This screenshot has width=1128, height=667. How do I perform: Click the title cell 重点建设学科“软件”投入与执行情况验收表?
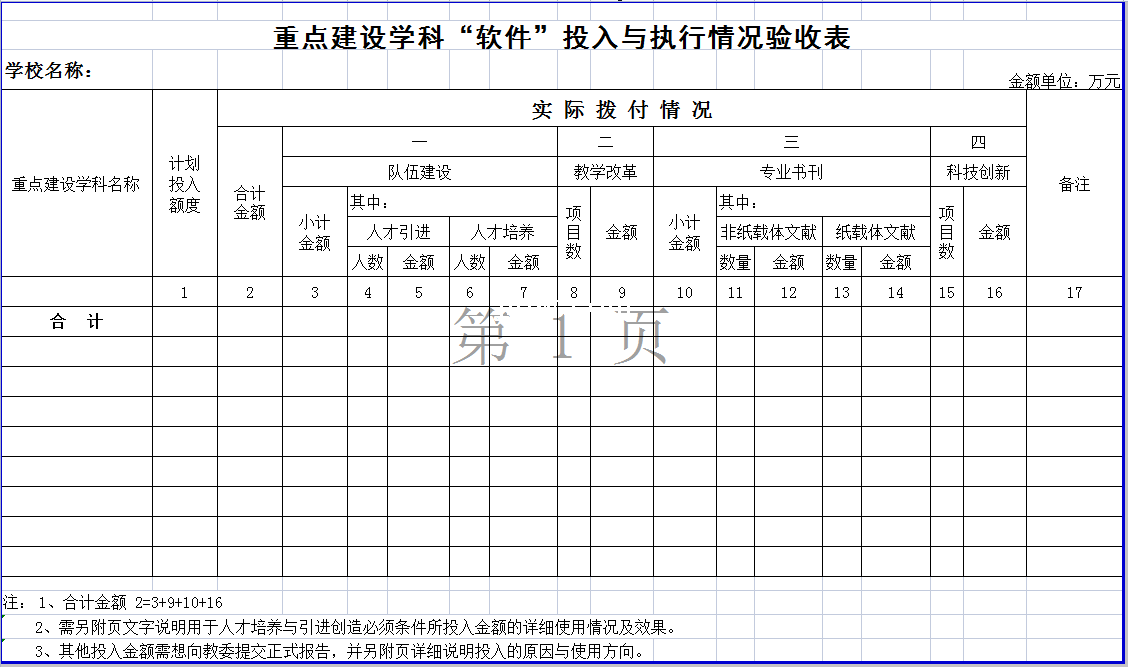tap(562, 38)
